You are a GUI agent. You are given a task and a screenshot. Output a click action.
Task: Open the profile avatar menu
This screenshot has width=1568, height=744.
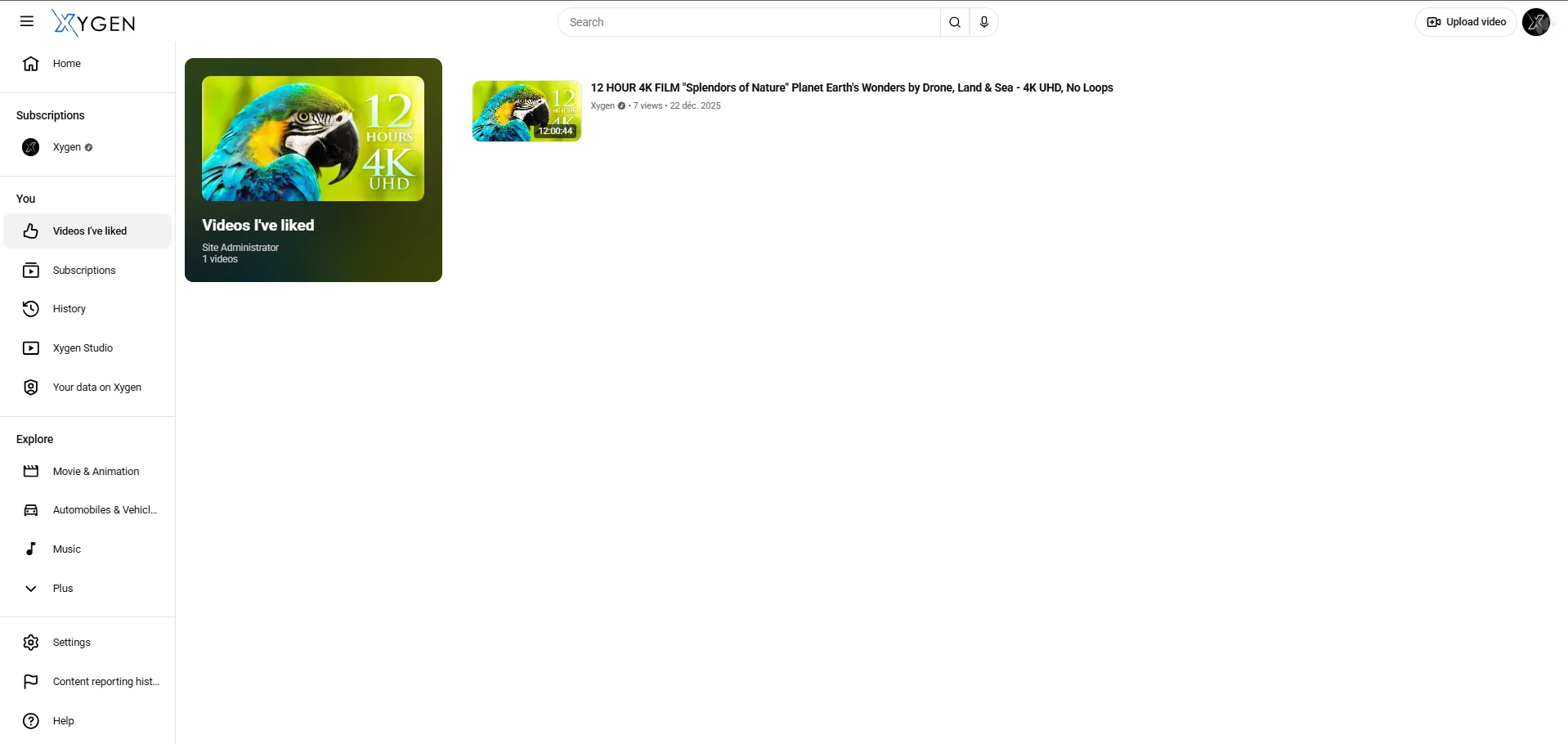click(x=1535, y=22)
